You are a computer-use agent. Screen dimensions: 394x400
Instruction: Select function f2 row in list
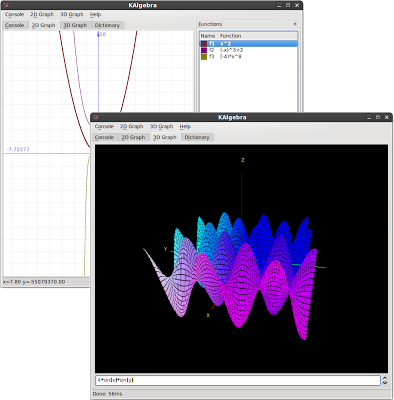tap(248, 50)
